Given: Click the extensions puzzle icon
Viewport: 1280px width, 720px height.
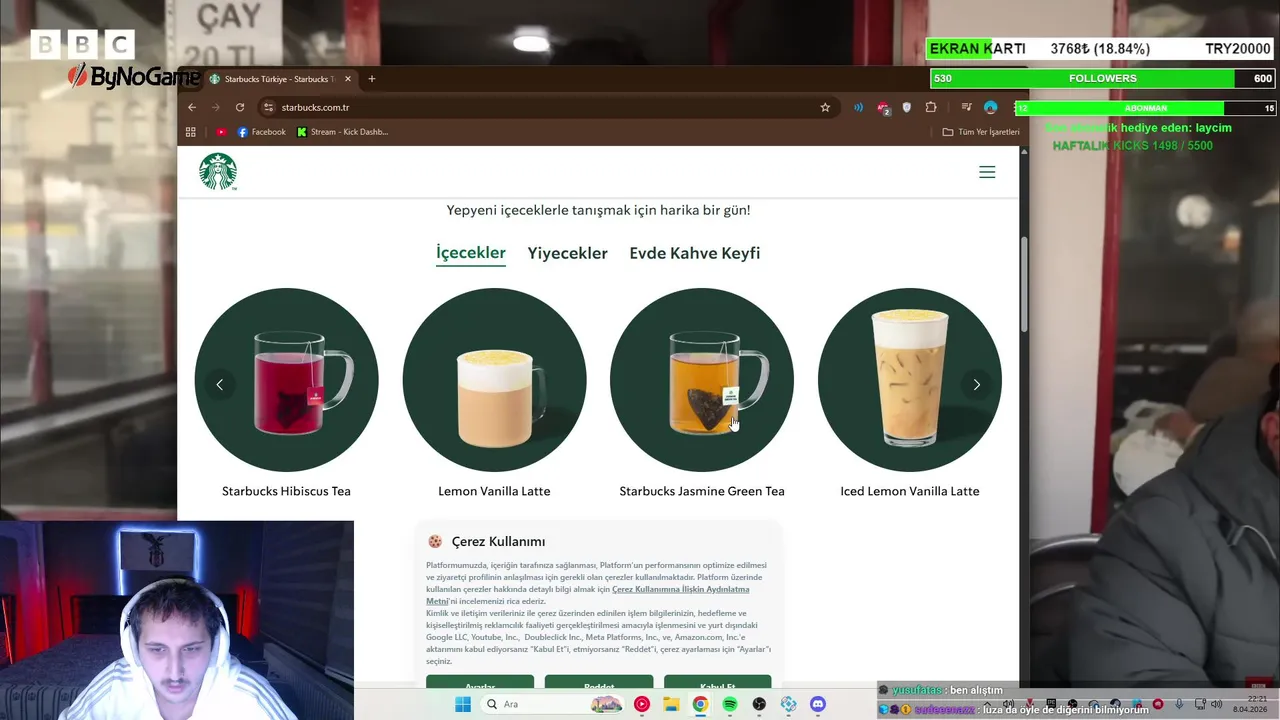Looking at the screenshot, I should pyautogui.click(x=931, y=107).
